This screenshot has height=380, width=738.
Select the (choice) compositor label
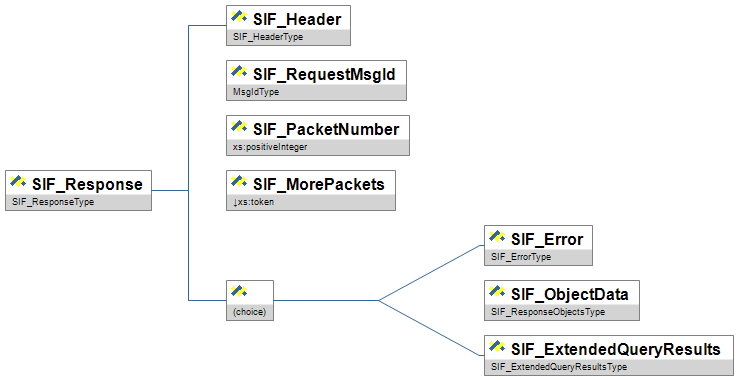point(249,312)
